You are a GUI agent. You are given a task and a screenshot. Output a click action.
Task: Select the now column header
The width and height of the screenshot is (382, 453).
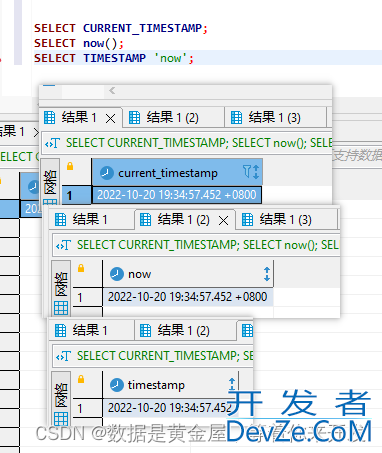click(188, 274)
